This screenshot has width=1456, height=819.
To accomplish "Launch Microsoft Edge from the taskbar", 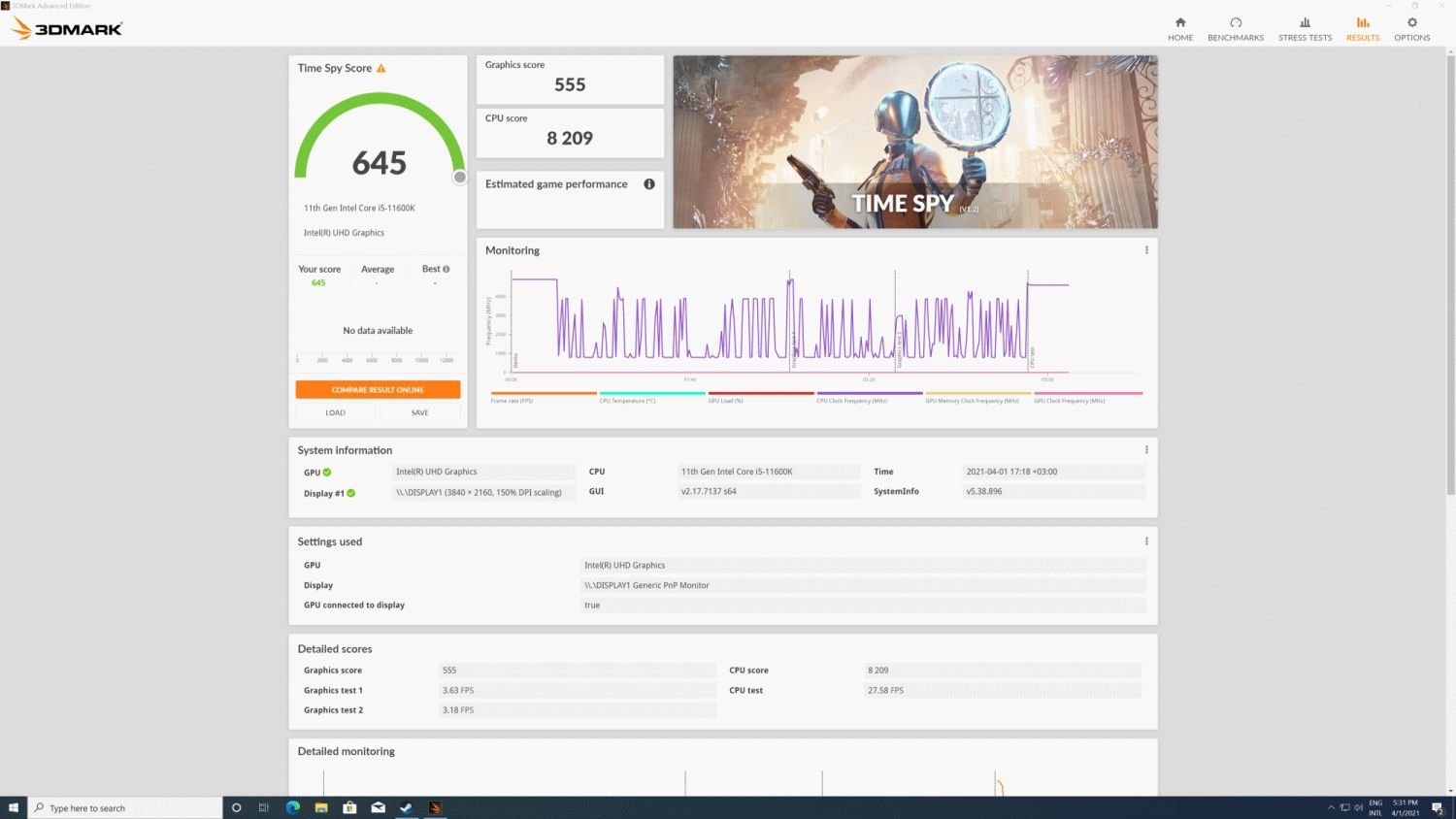I will click(292, 807).
